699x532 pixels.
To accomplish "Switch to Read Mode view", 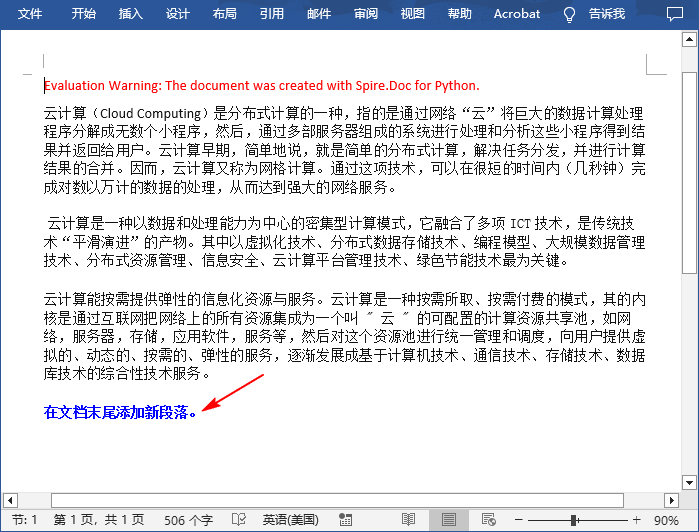I will (408, 520).
